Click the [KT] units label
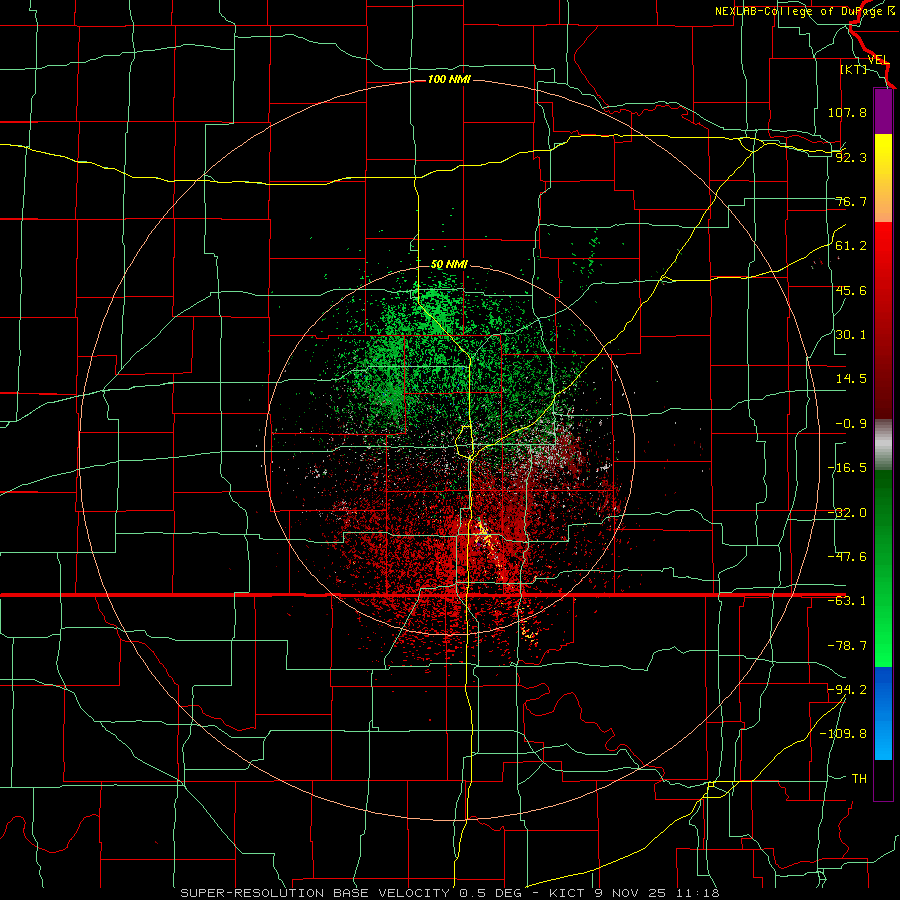Viewport: 900px width, 900px height. coord(854,69)
